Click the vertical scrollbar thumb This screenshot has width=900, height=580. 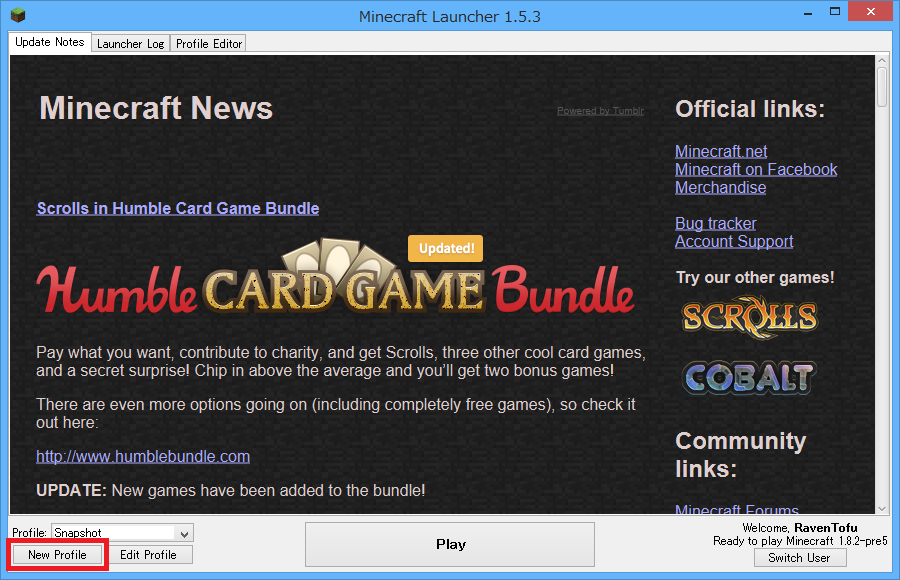pos(882,87)
